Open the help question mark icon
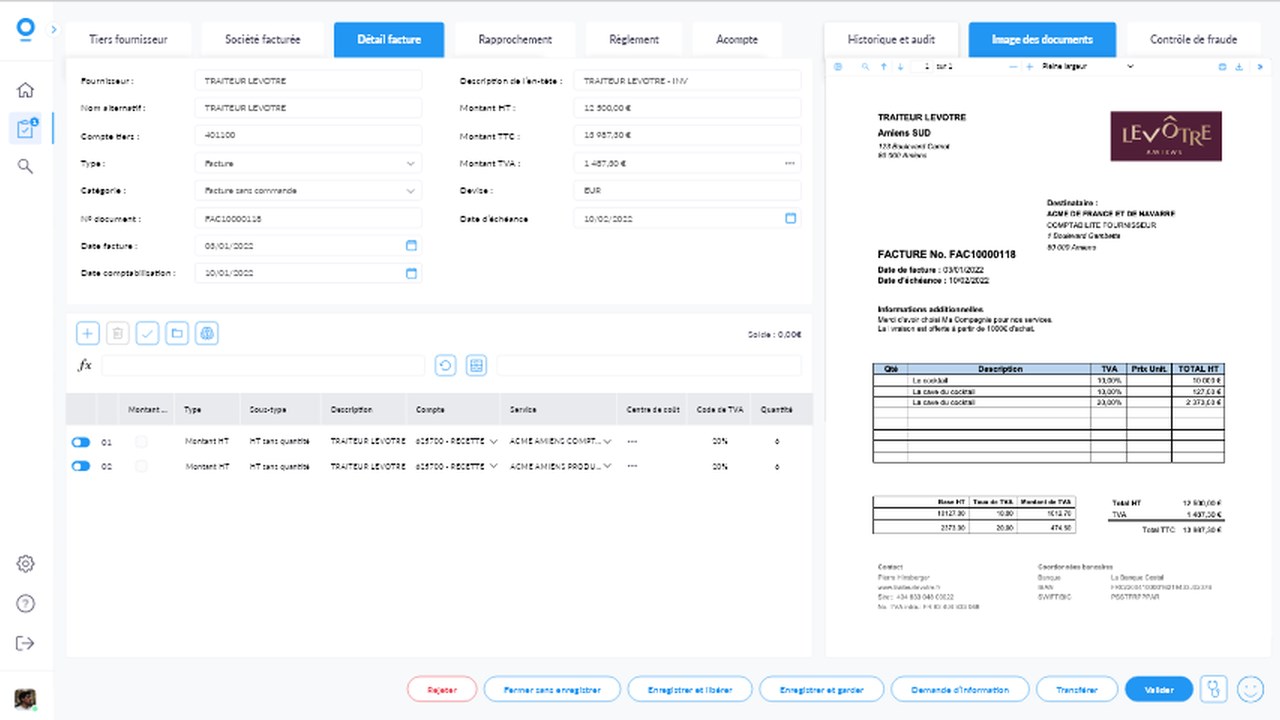 pyautogui.click(x=26, y=603)
